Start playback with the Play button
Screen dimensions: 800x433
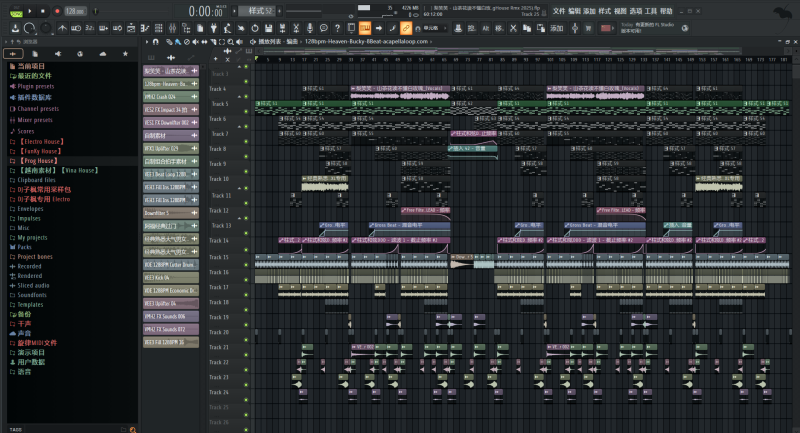pyautogui.click(x=30, y=11)
